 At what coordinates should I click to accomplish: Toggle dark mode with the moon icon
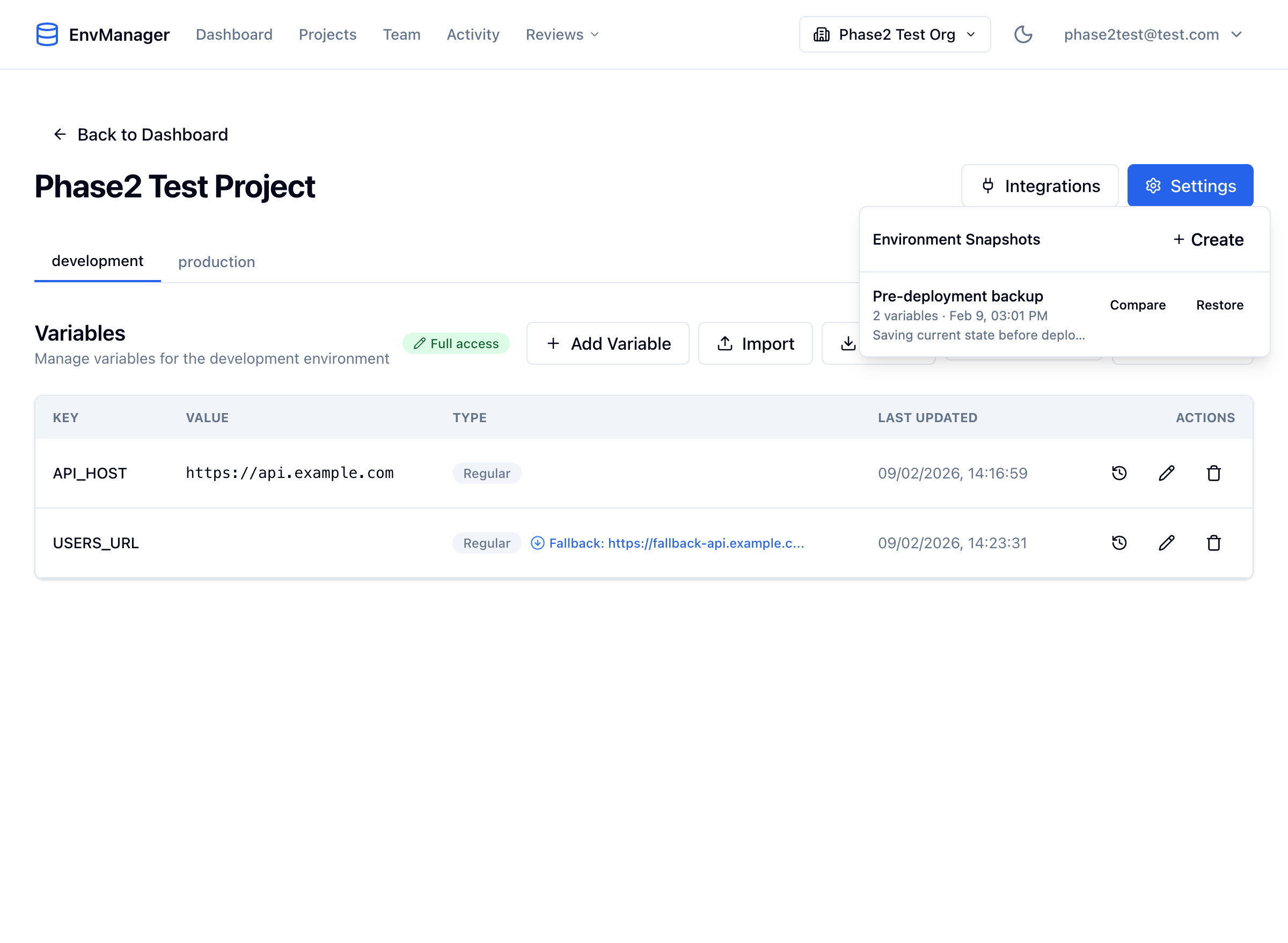(1022, 34)
